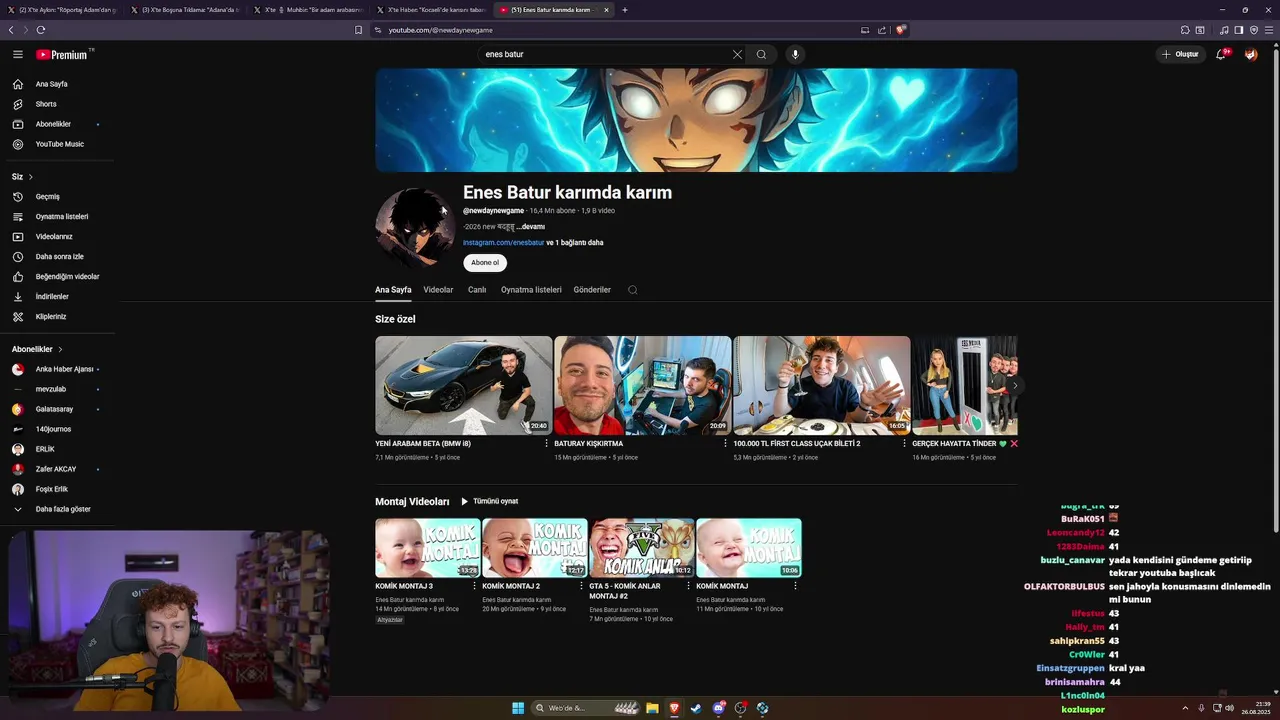Click the search magnifier button

click(761, 54)
